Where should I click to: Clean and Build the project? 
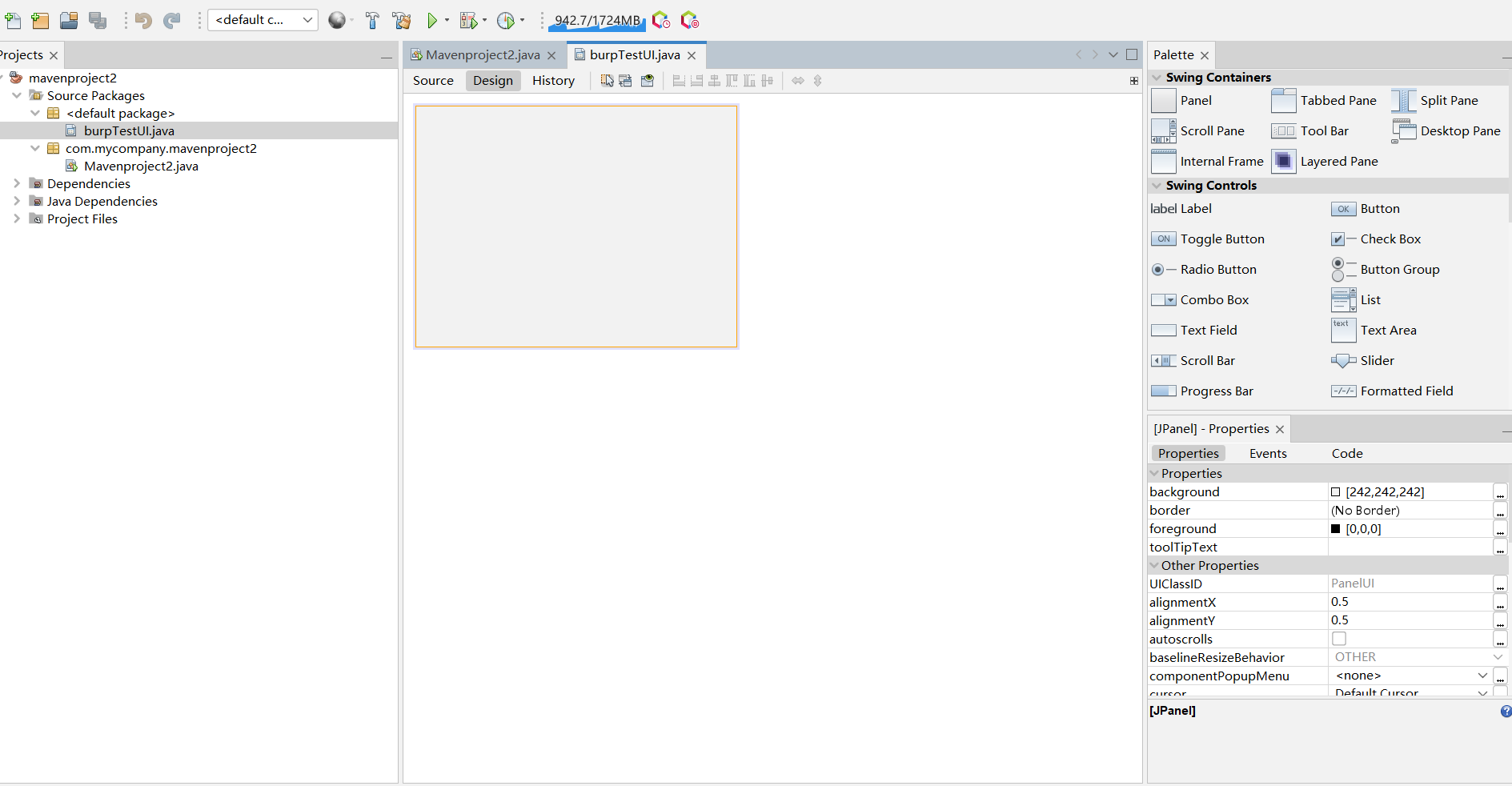[x=400, y=20]
